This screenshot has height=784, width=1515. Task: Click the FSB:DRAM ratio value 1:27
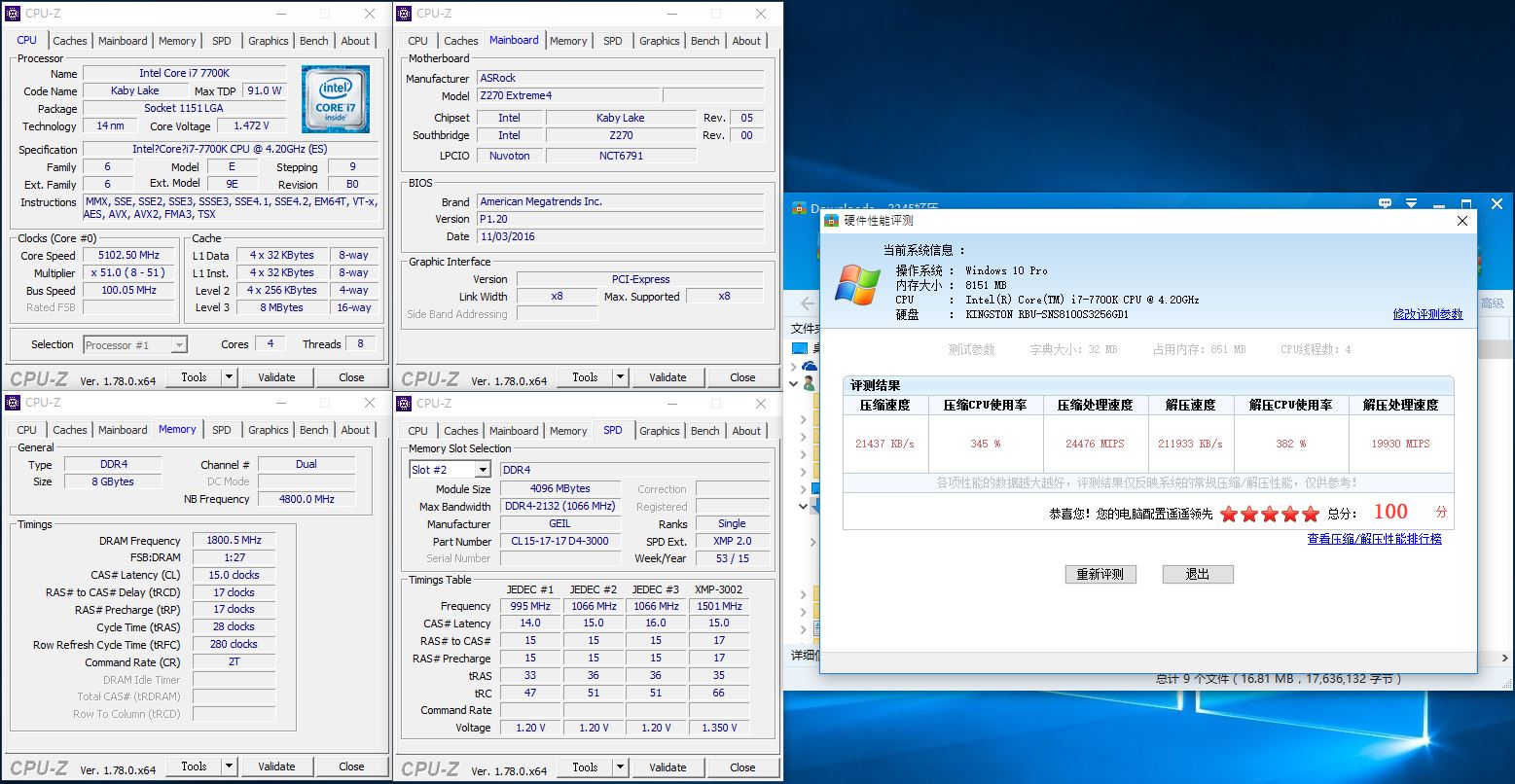pos(234,558)
